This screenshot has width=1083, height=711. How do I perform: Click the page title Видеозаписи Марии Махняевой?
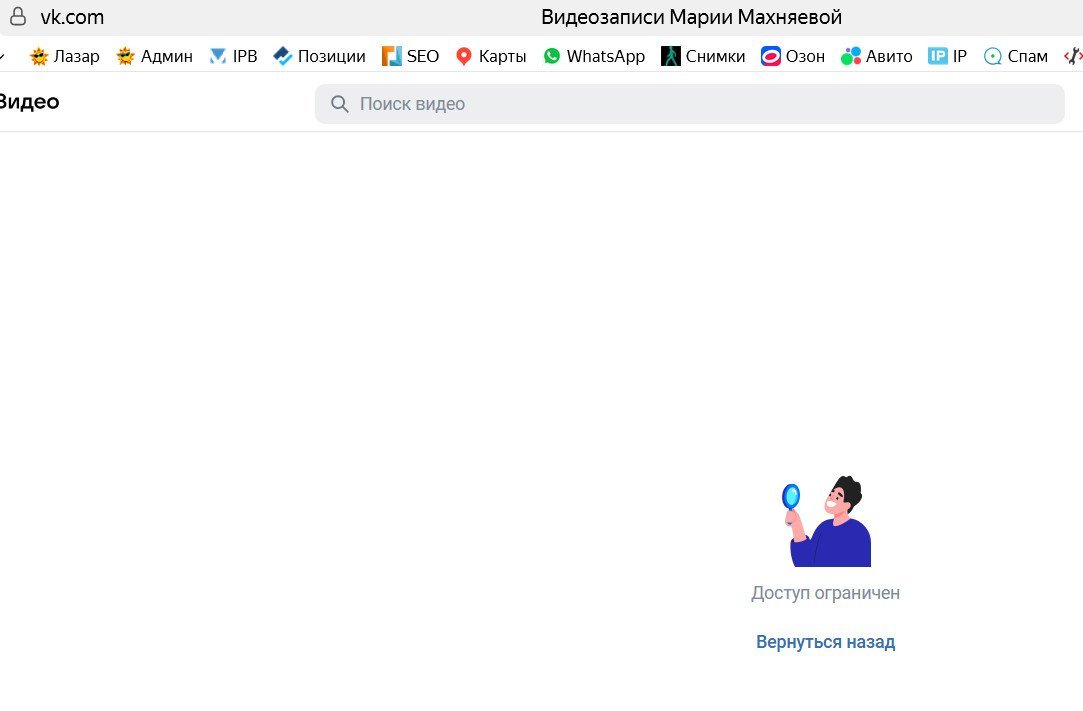point(691,17)
